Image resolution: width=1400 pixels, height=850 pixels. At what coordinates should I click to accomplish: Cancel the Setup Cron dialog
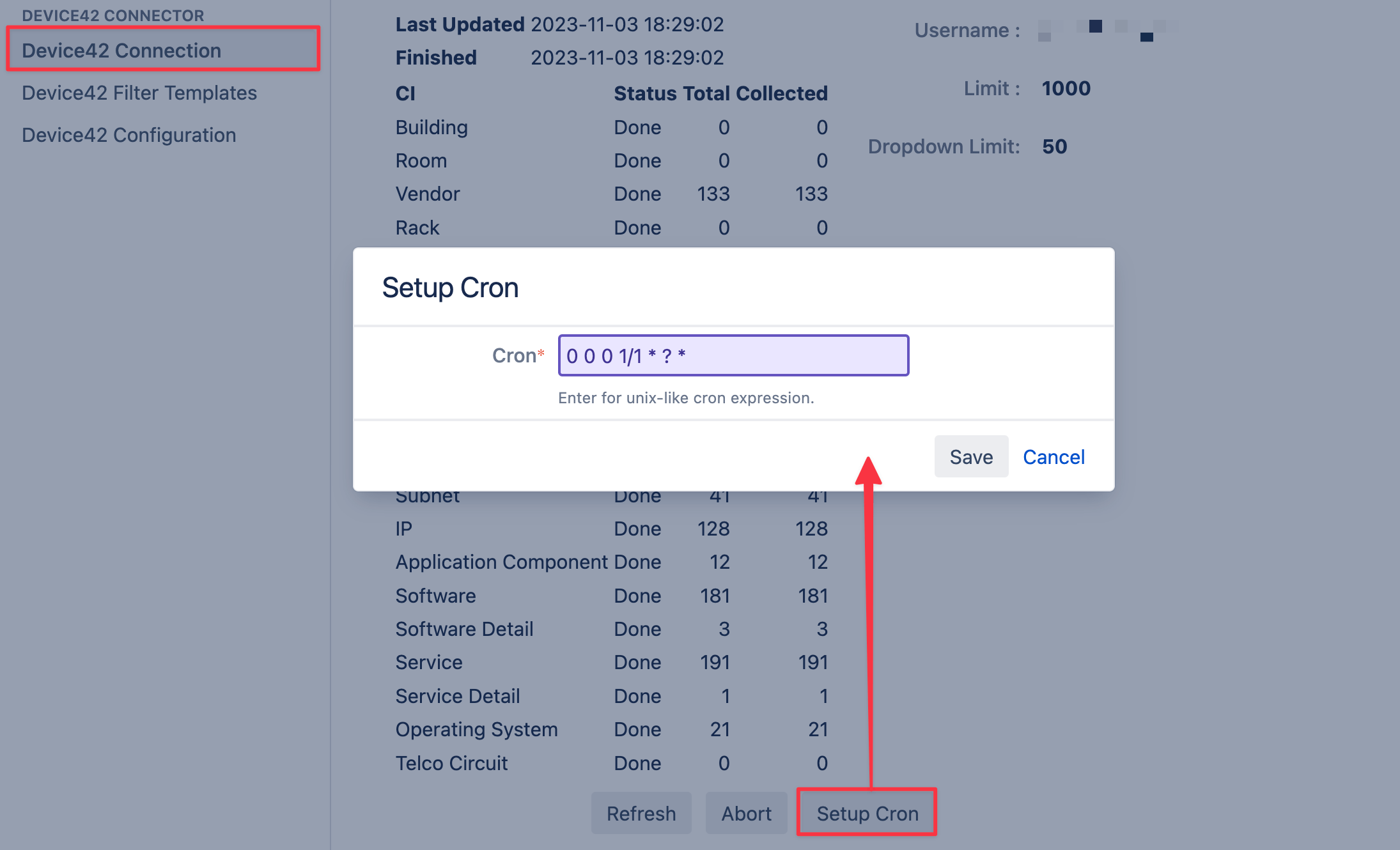click(x=1054, y=457)
